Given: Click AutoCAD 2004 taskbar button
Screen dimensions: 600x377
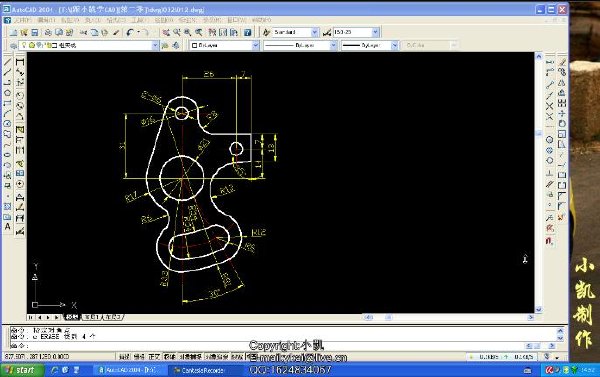Looking at the screenshot, I should (129, 370).
